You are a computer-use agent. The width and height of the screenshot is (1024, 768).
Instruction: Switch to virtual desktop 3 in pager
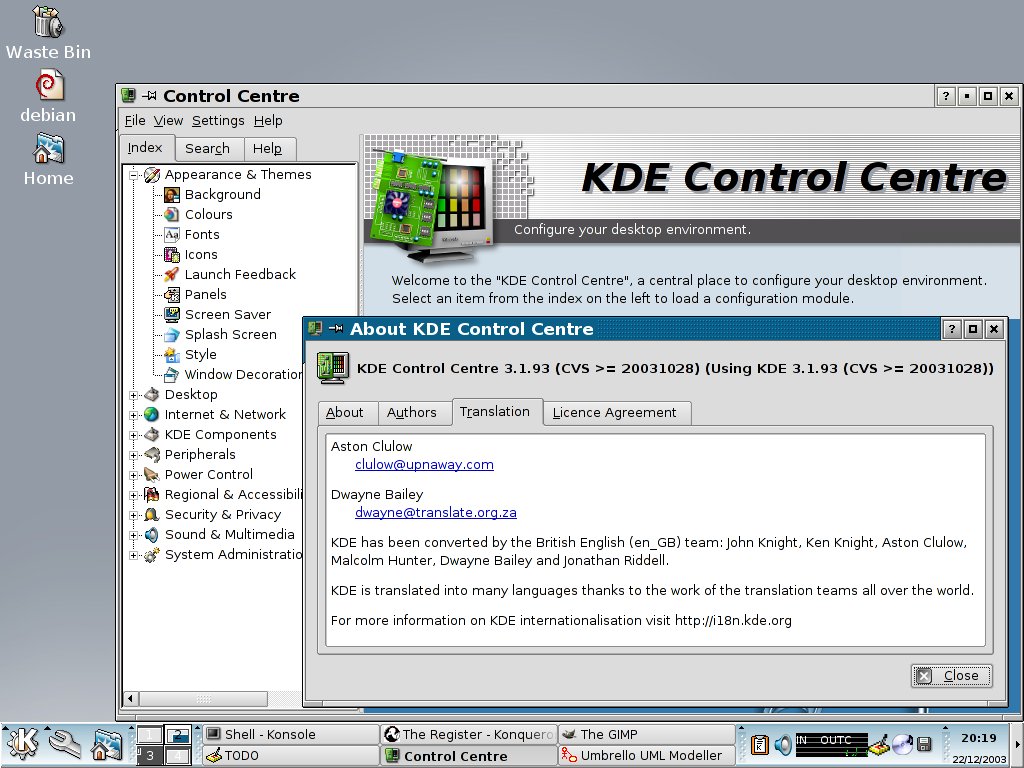point(150,756)
